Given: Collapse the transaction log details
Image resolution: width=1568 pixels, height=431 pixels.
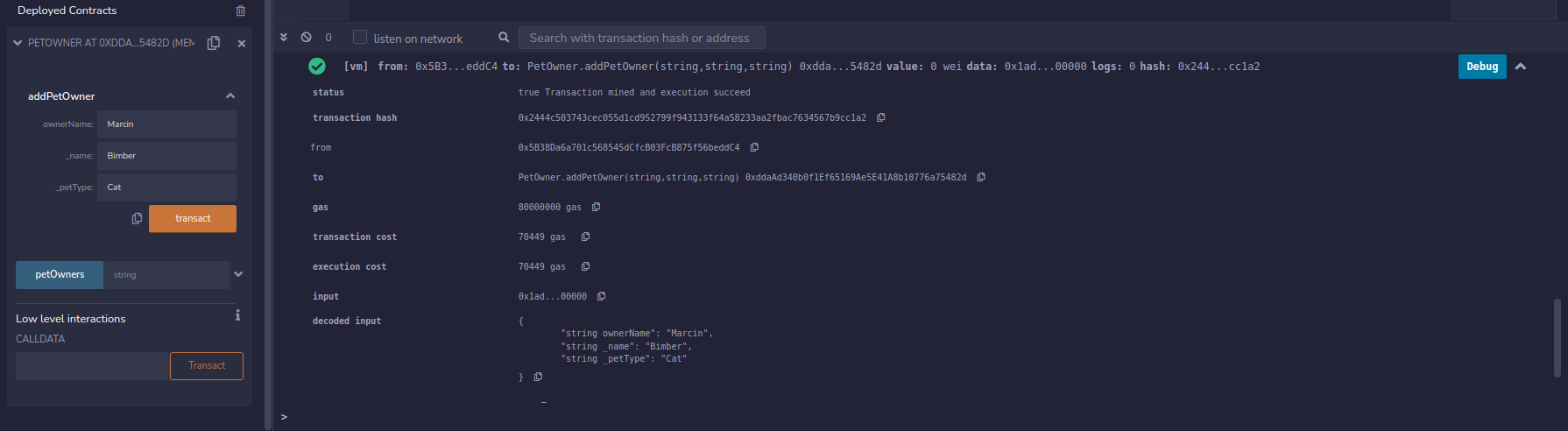Looking at the screenshot, I should coord(1521,67).
